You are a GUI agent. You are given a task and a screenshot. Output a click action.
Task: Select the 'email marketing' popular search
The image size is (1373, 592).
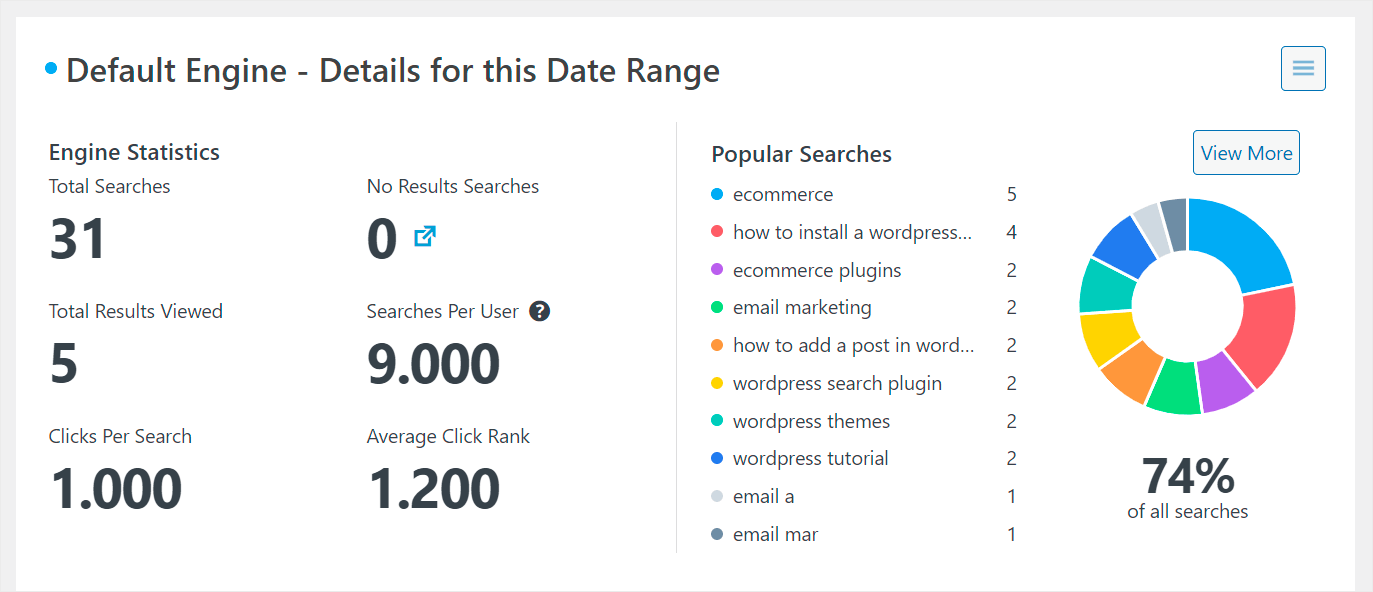point(802,308)
